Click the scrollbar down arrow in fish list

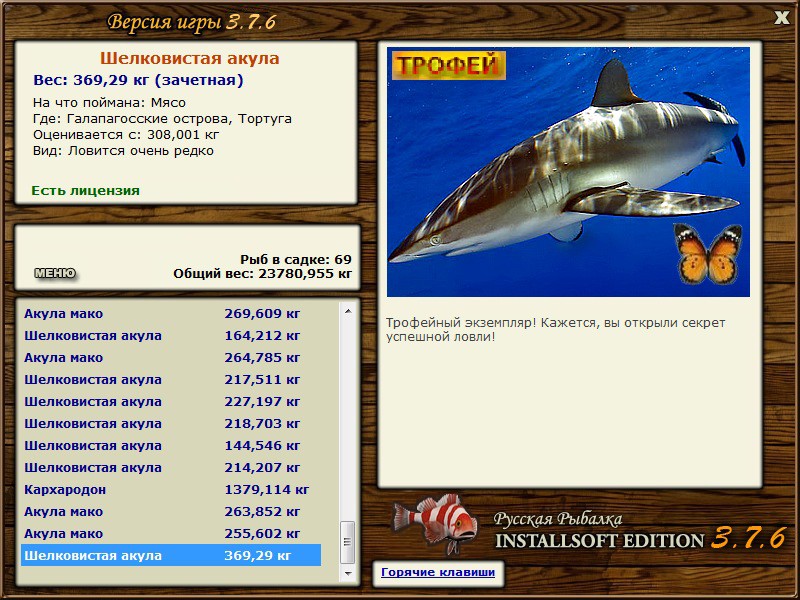click(x=348, y=573)
